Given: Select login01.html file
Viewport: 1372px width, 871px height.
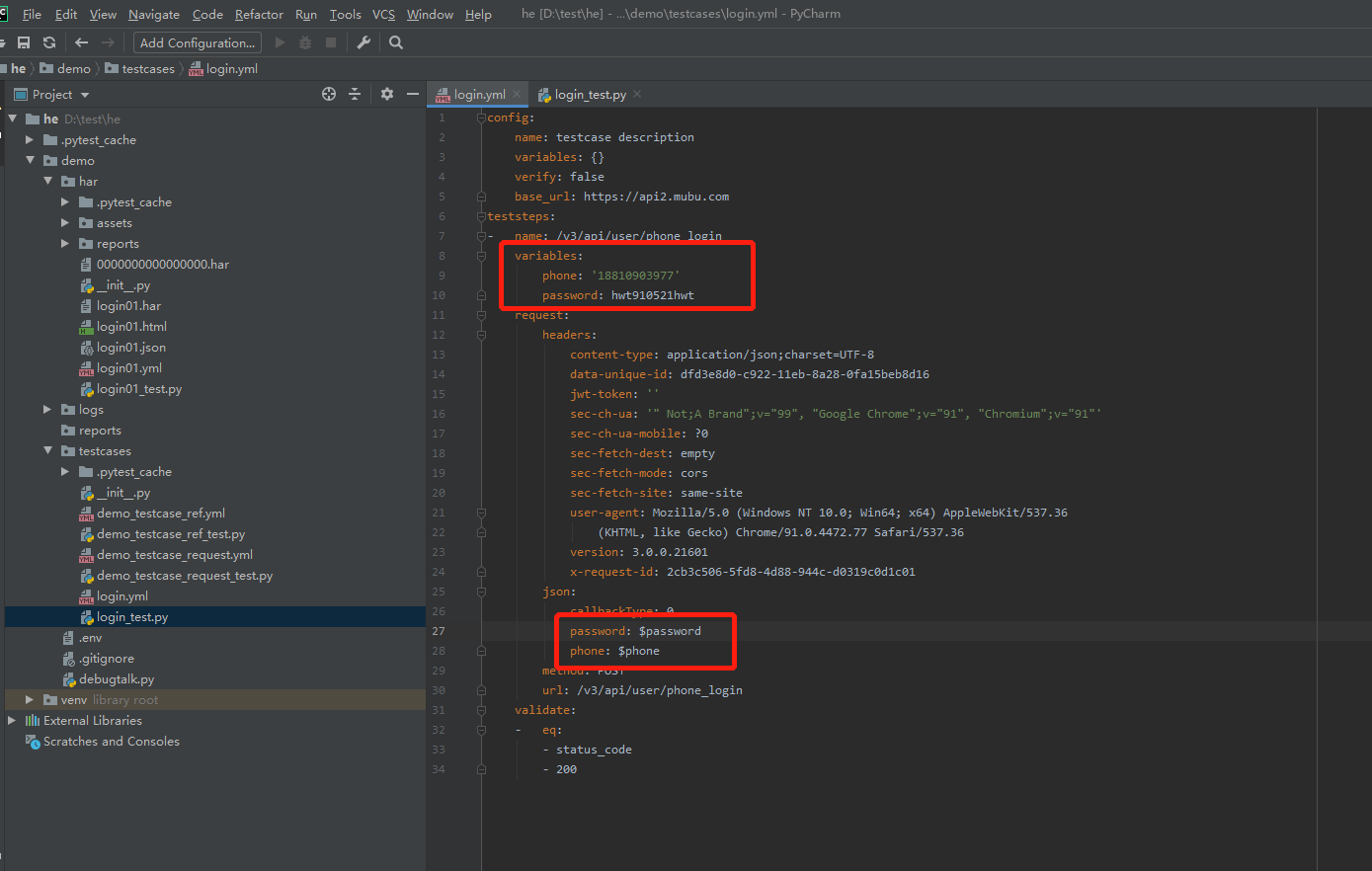Looking at the screenshot, I should pyautogui.click(x=131, y=327).
